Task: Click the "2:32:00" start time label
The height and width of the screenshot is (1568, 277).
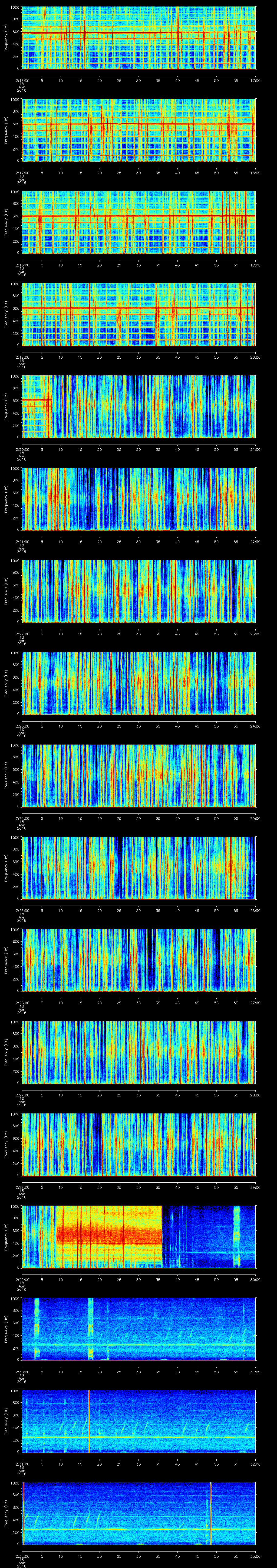Action: [x=22, y=1556]
